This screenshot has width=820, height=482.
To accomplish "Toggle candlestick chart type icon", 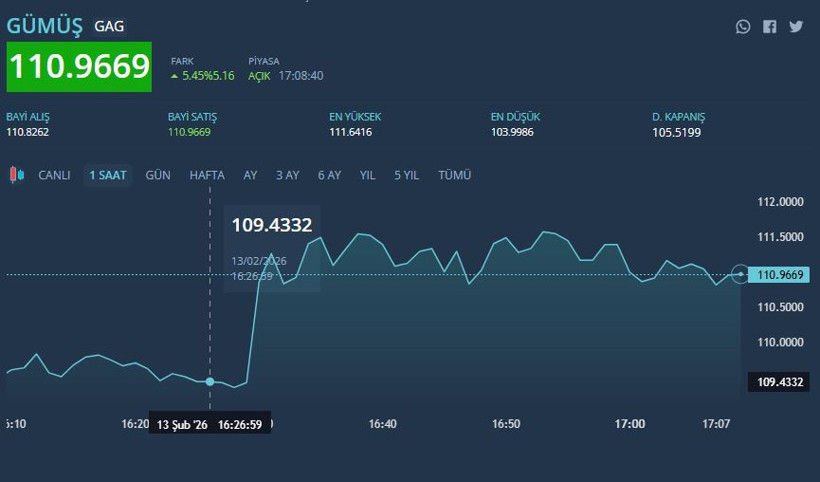I will coord(16,175).
